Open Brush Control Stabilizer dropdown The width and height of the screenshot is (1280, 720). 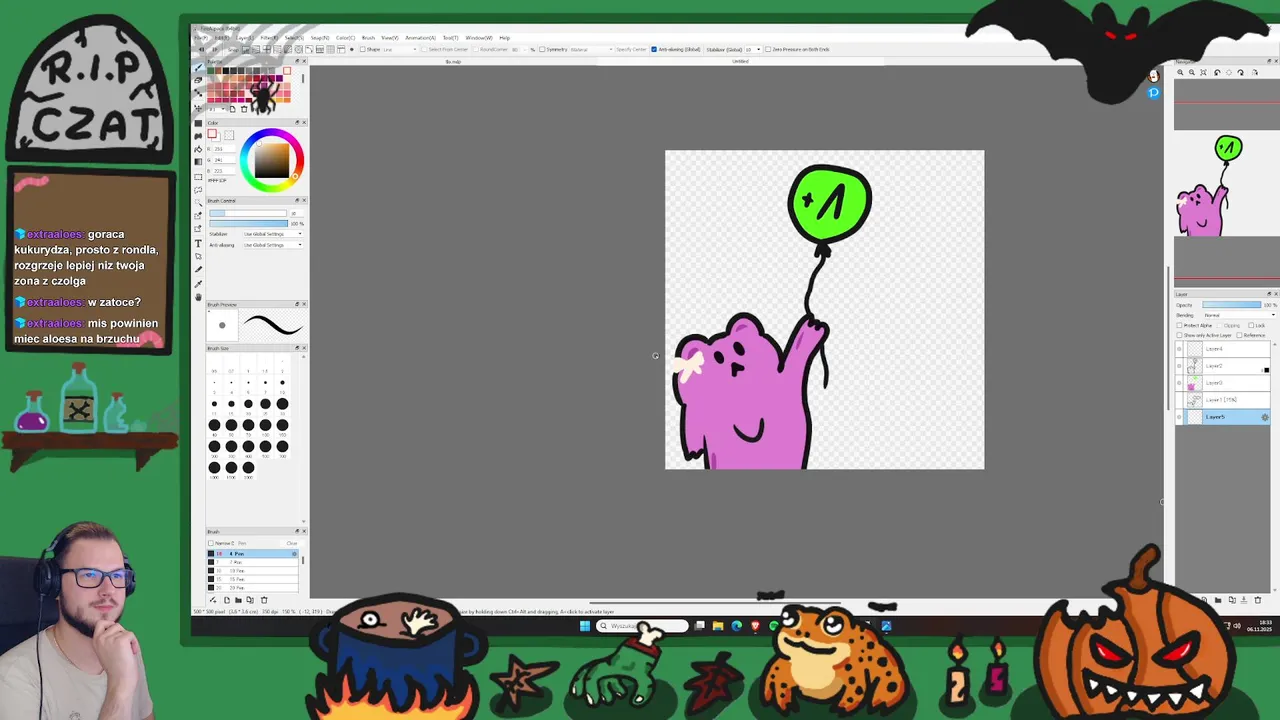point(273,233)
